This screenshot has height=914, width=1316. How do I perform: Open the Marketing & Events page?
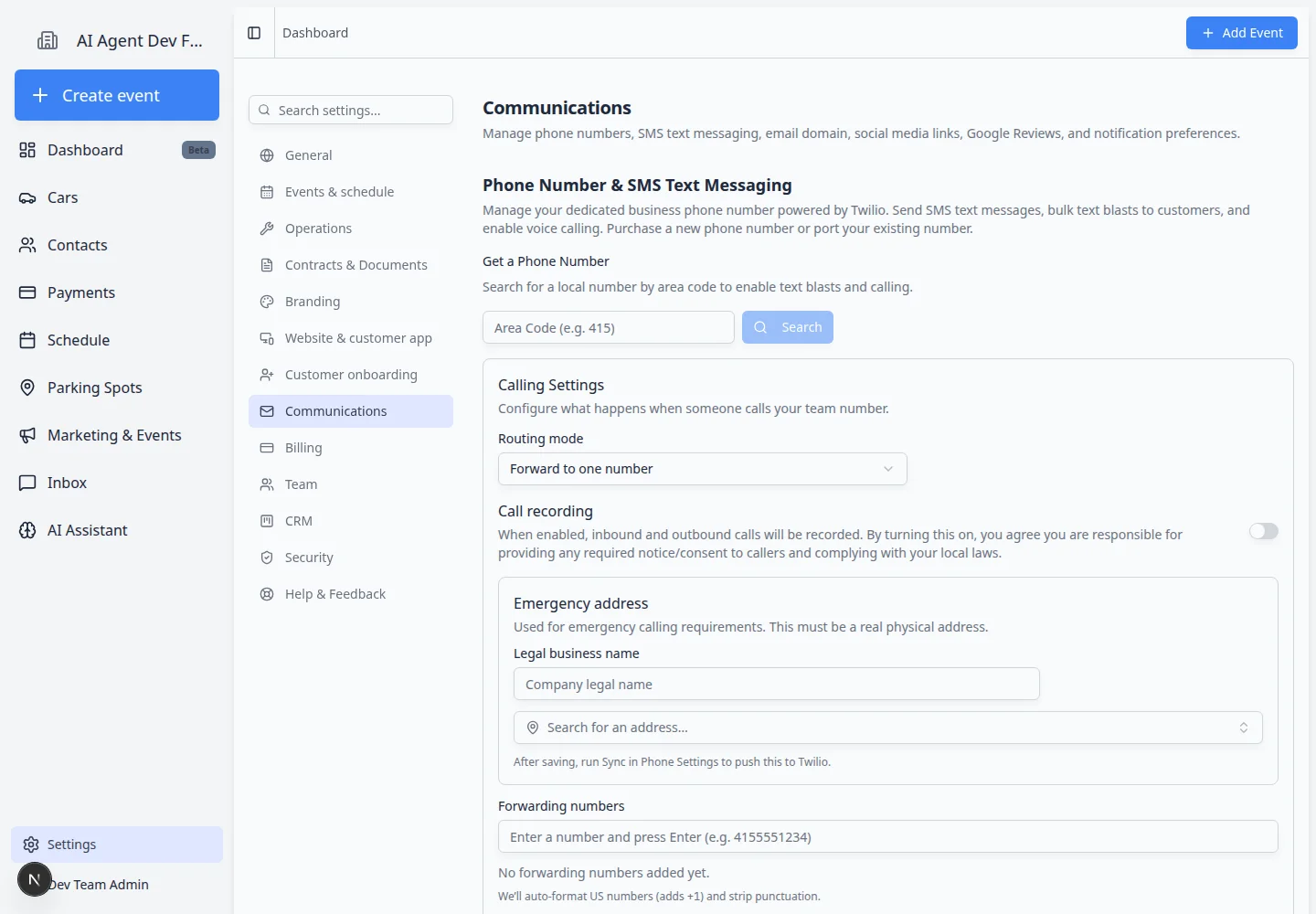[117, 435]
